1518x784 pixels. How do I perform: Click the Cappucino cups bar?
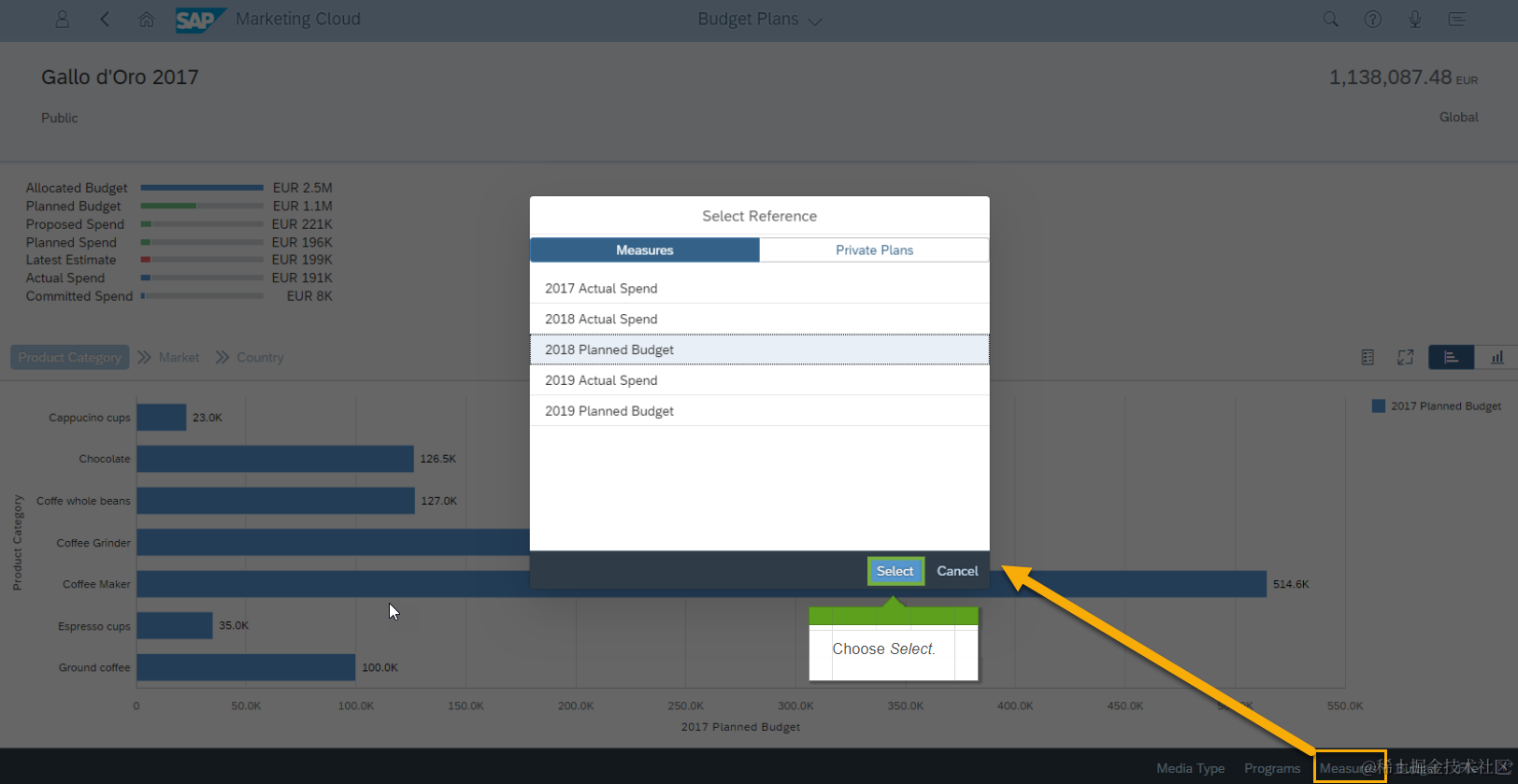(x=162, y=418)
